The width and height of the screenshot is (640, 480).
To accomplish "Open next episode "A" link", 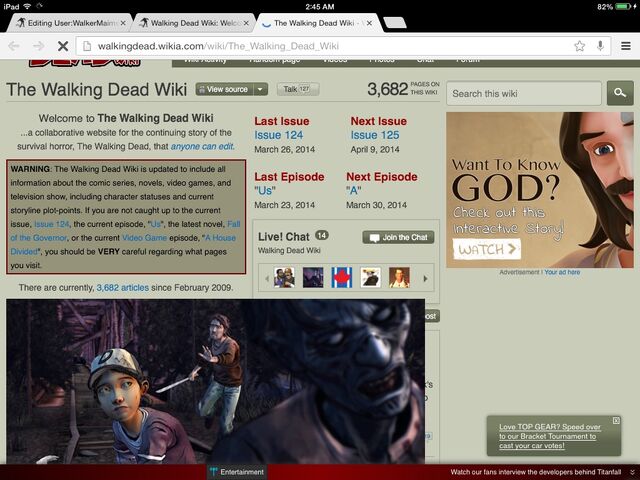I will (x=353, y=191).
